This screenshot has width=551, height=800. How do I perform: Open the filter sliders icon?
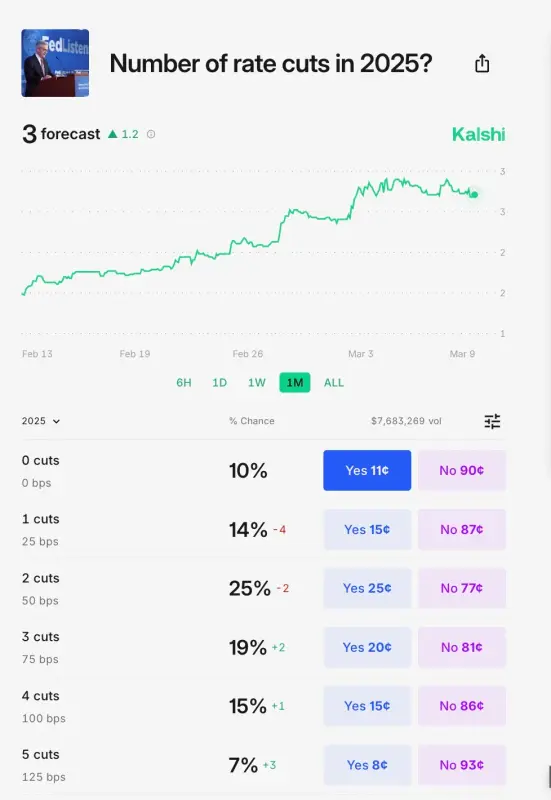[492, 421]
